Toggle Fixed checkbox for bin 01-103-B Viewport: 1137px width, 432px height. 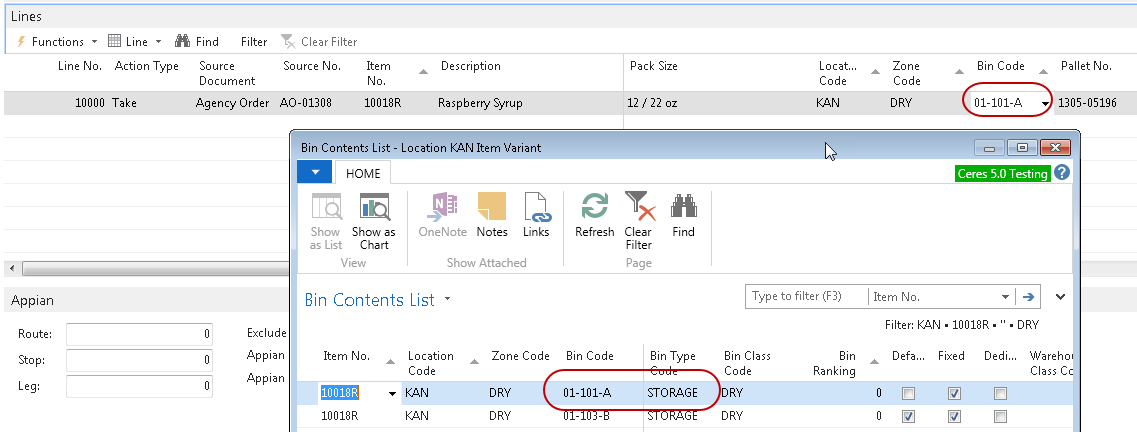pos(954,417)
